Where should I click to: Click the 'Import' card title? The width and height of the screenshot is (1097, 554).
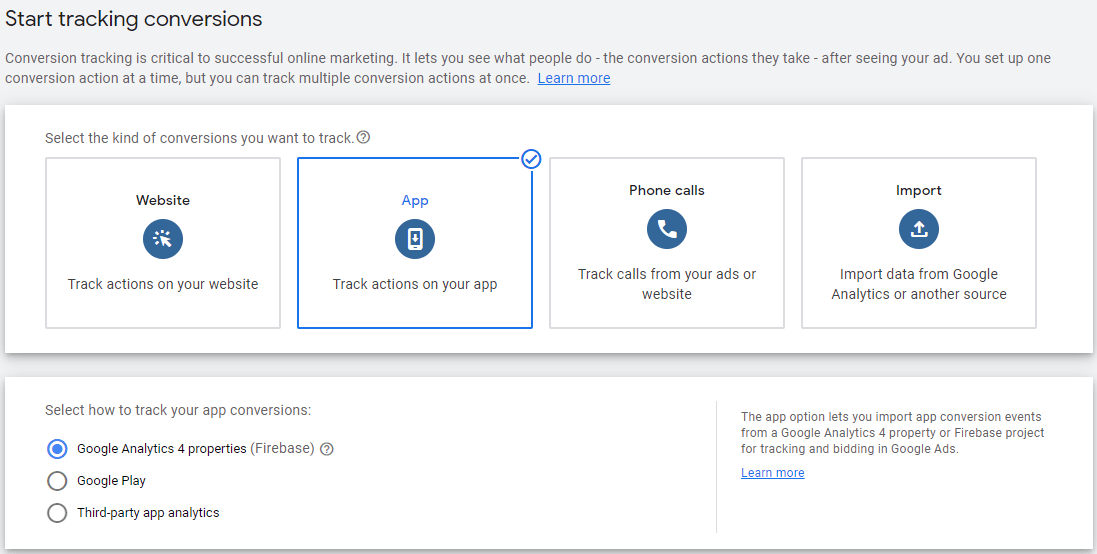coord(919,190)
